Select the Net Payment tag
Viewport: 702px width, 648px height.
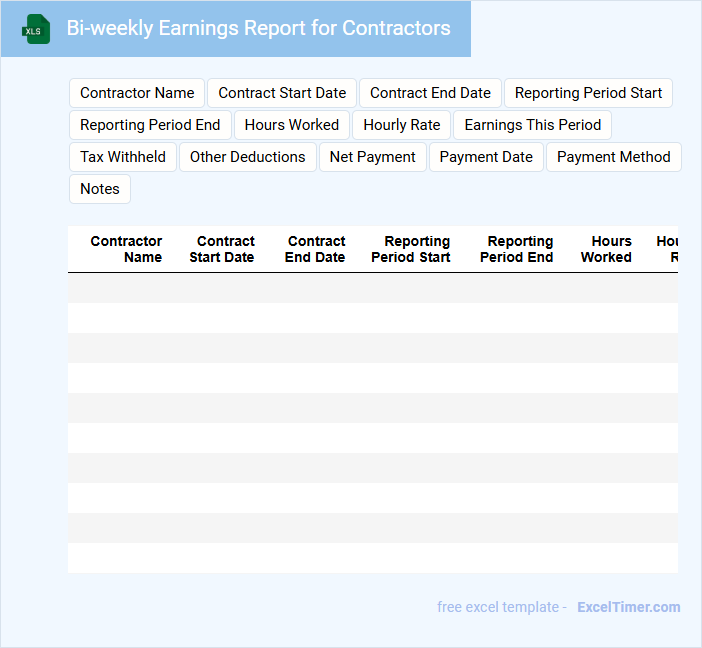click(372, 157)
